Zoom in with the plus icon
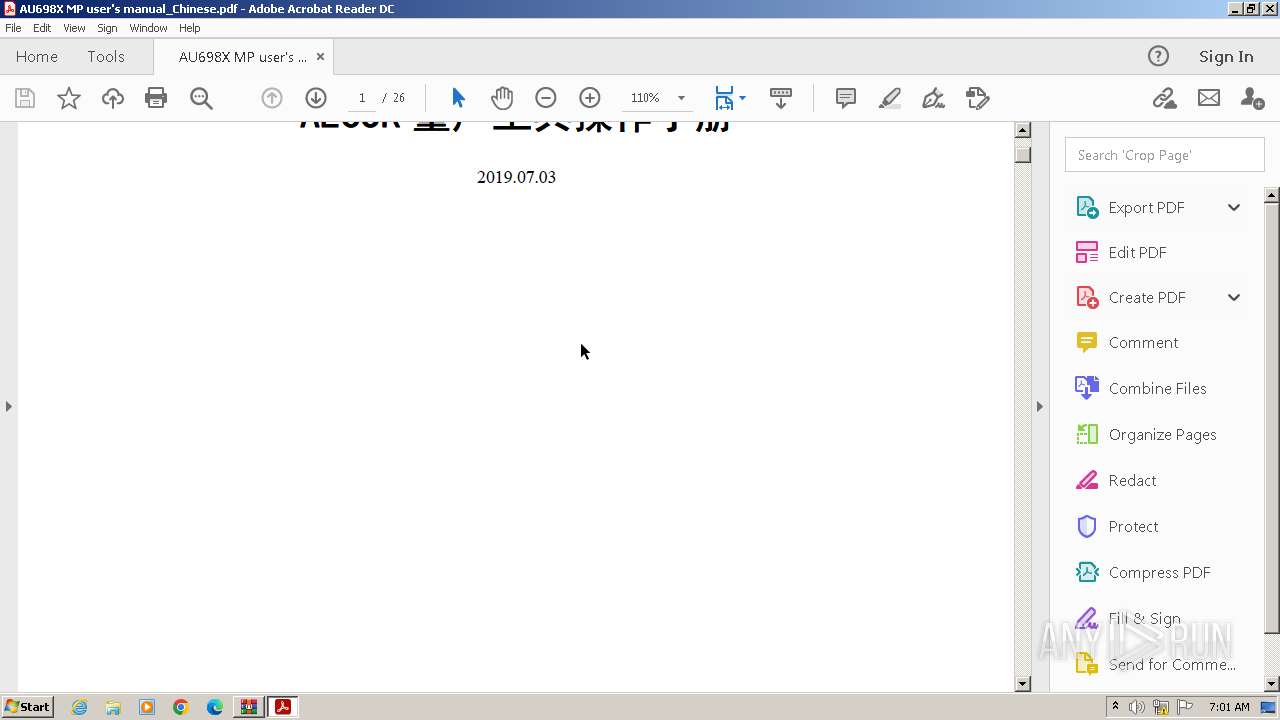This screenshot has height=720, width=1280. 590,98
